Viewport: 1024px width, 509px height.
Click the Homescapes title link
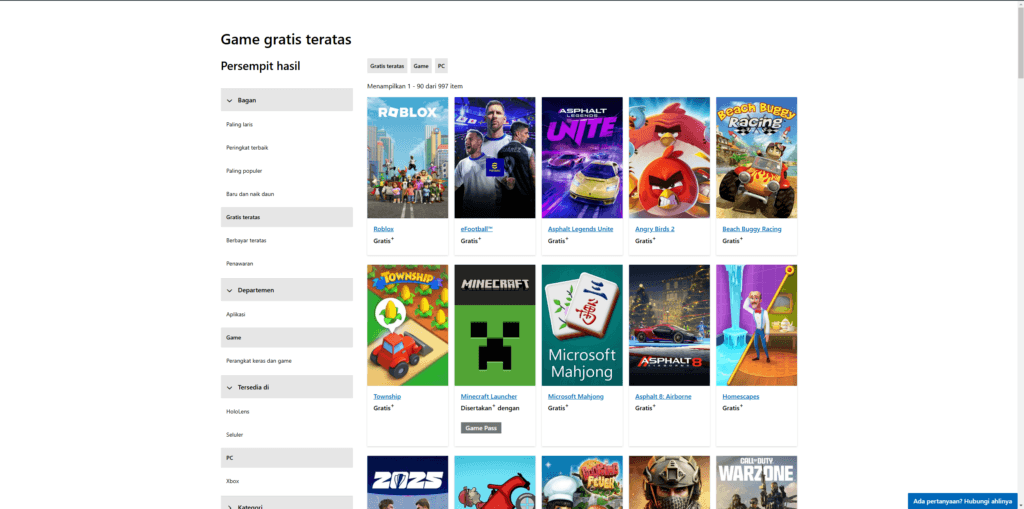coord(741,397)
